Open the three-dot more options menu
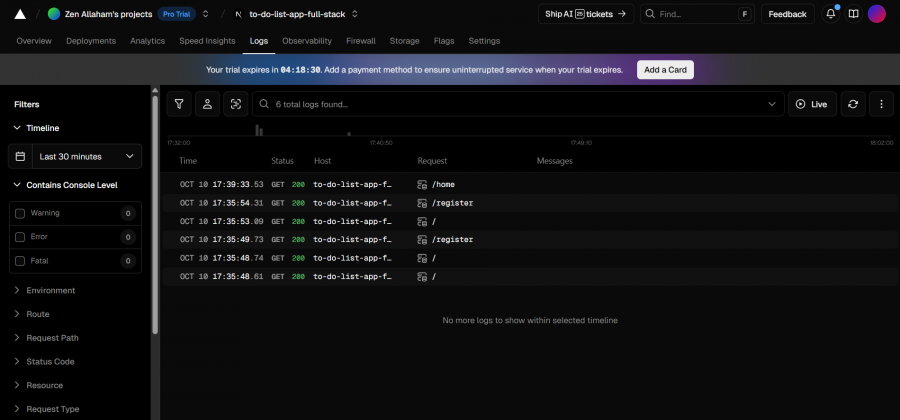The width and height of the screenshot is (900, 420). point(880,104)
